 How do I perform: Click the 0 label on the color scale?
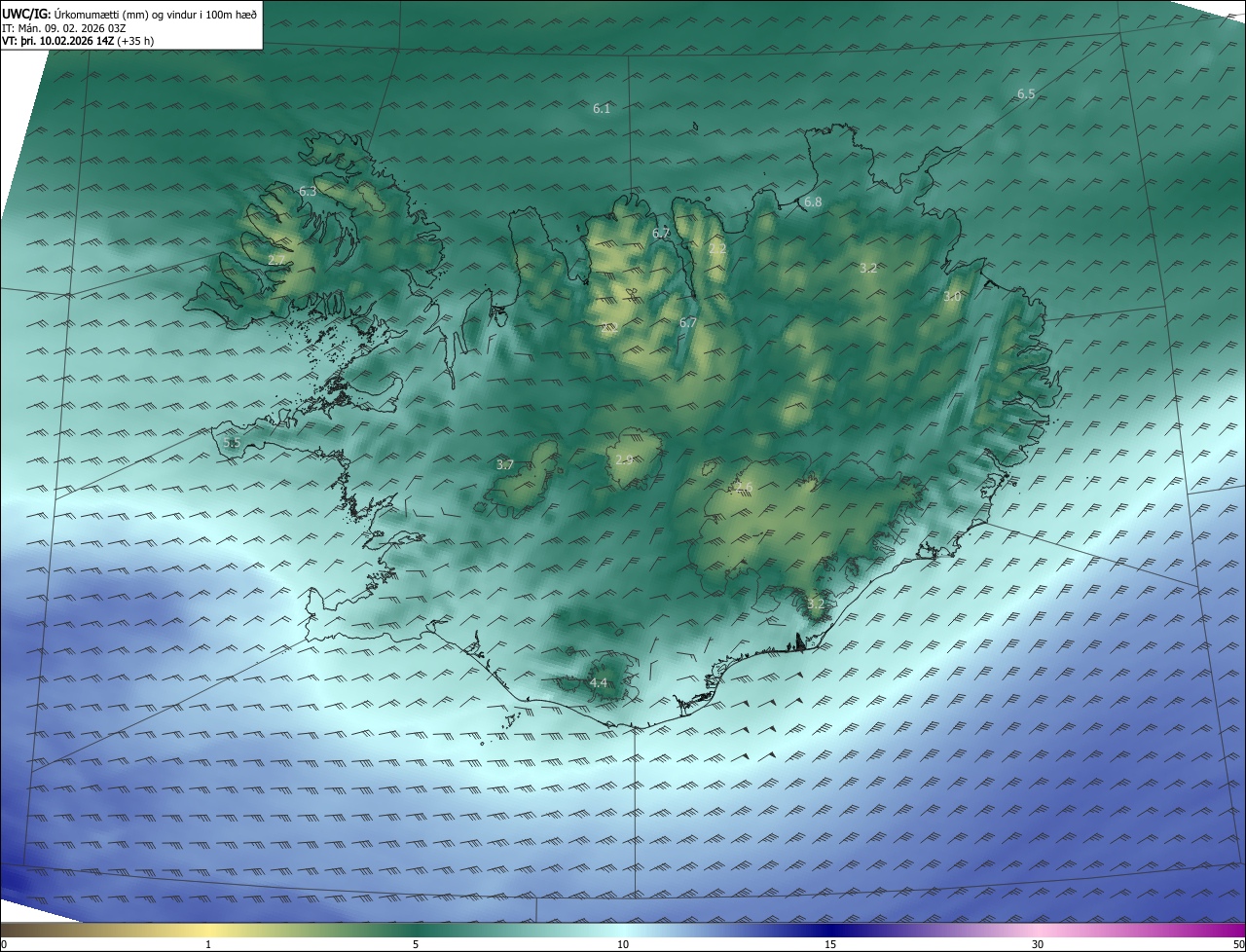coord(4,944)
